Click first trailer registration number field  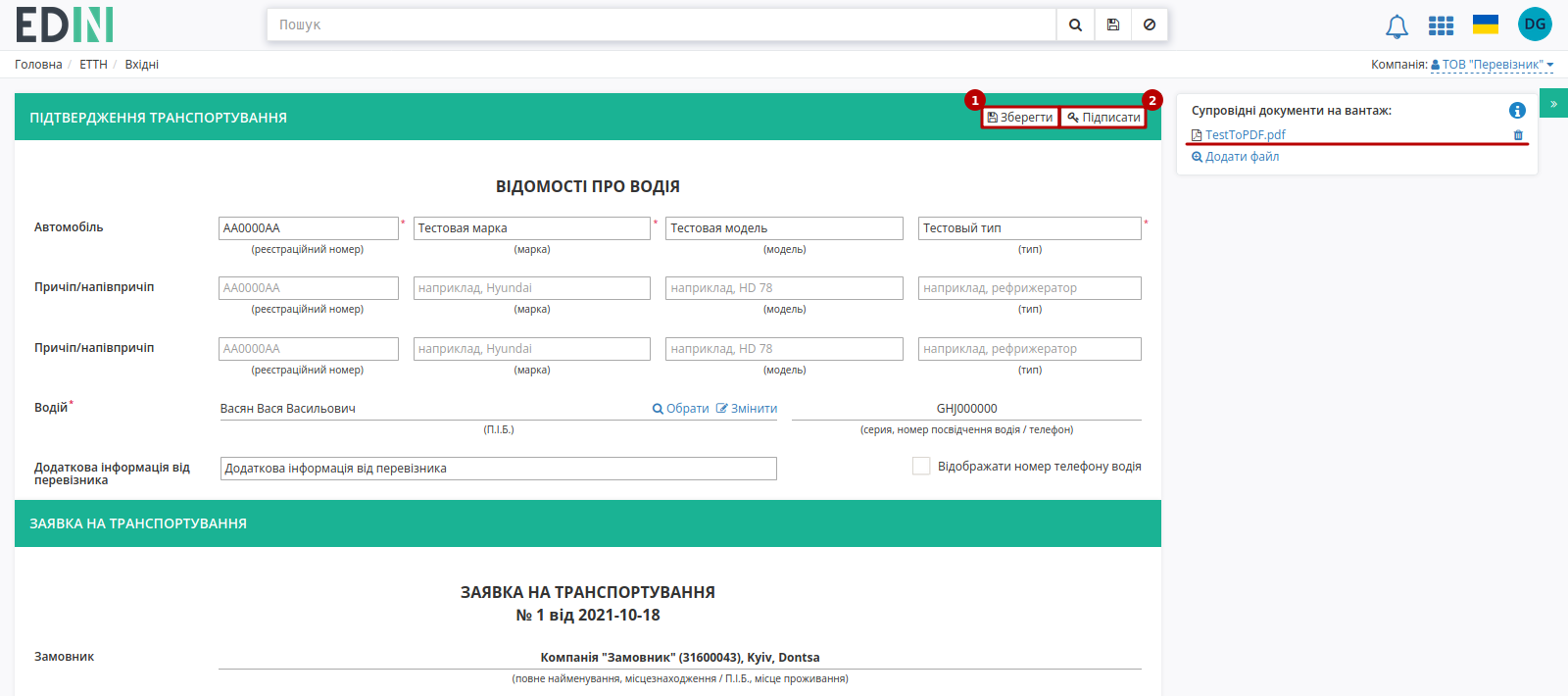pyautogui.click(x=309, y=288)
